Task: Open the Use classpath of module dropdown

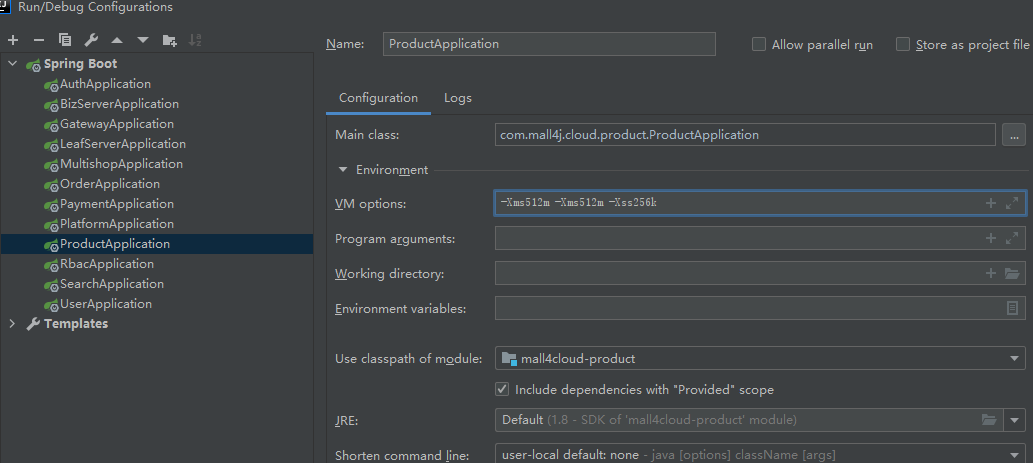Action: (1016, 358)
